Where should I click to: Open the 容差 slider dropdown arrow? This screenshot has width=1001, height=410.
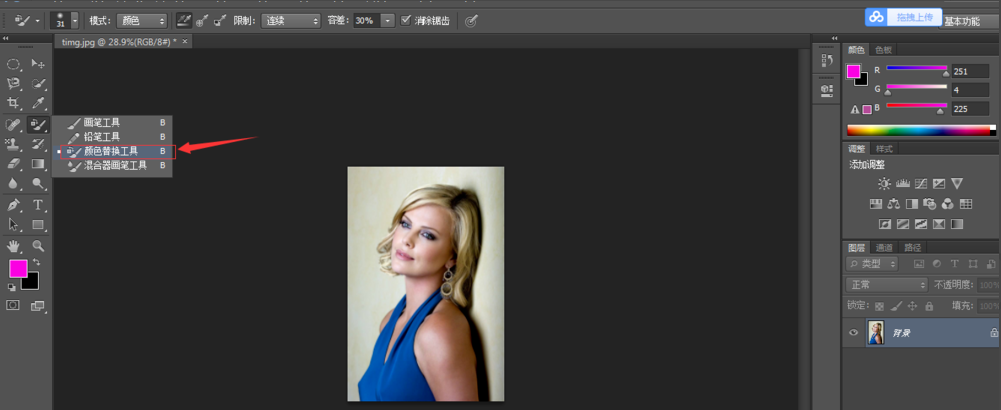click(x=388, y=20)
